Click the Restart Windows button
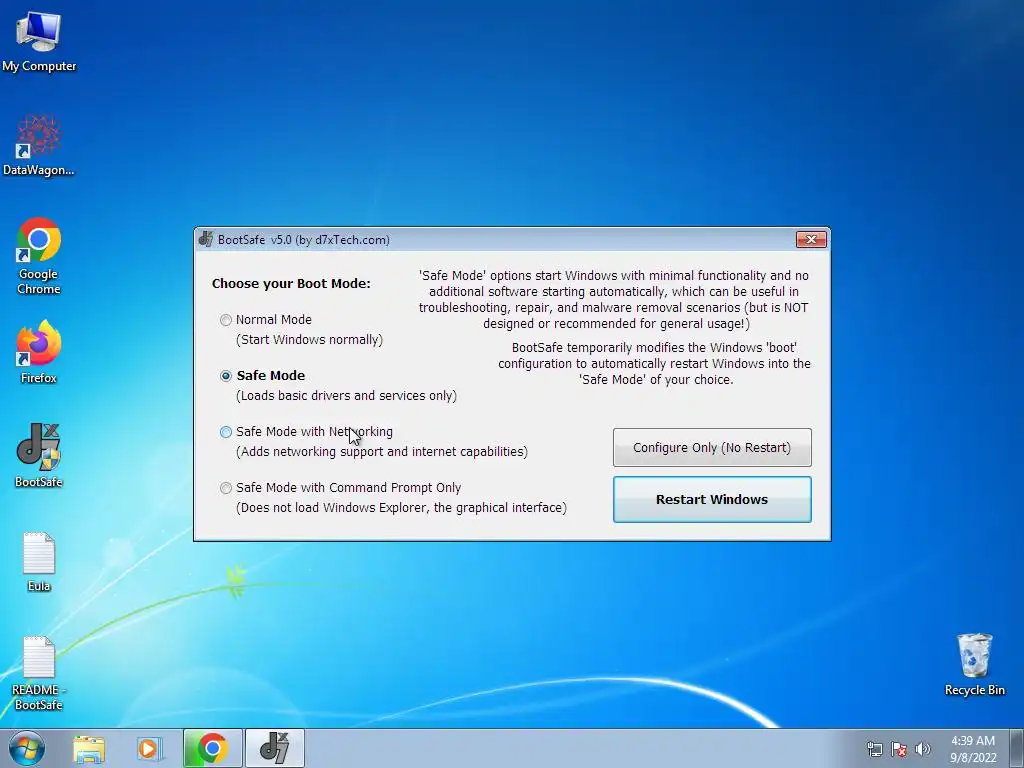Image resolution: width=1024 pixels, height=768 pixels. tap(712, 500)
